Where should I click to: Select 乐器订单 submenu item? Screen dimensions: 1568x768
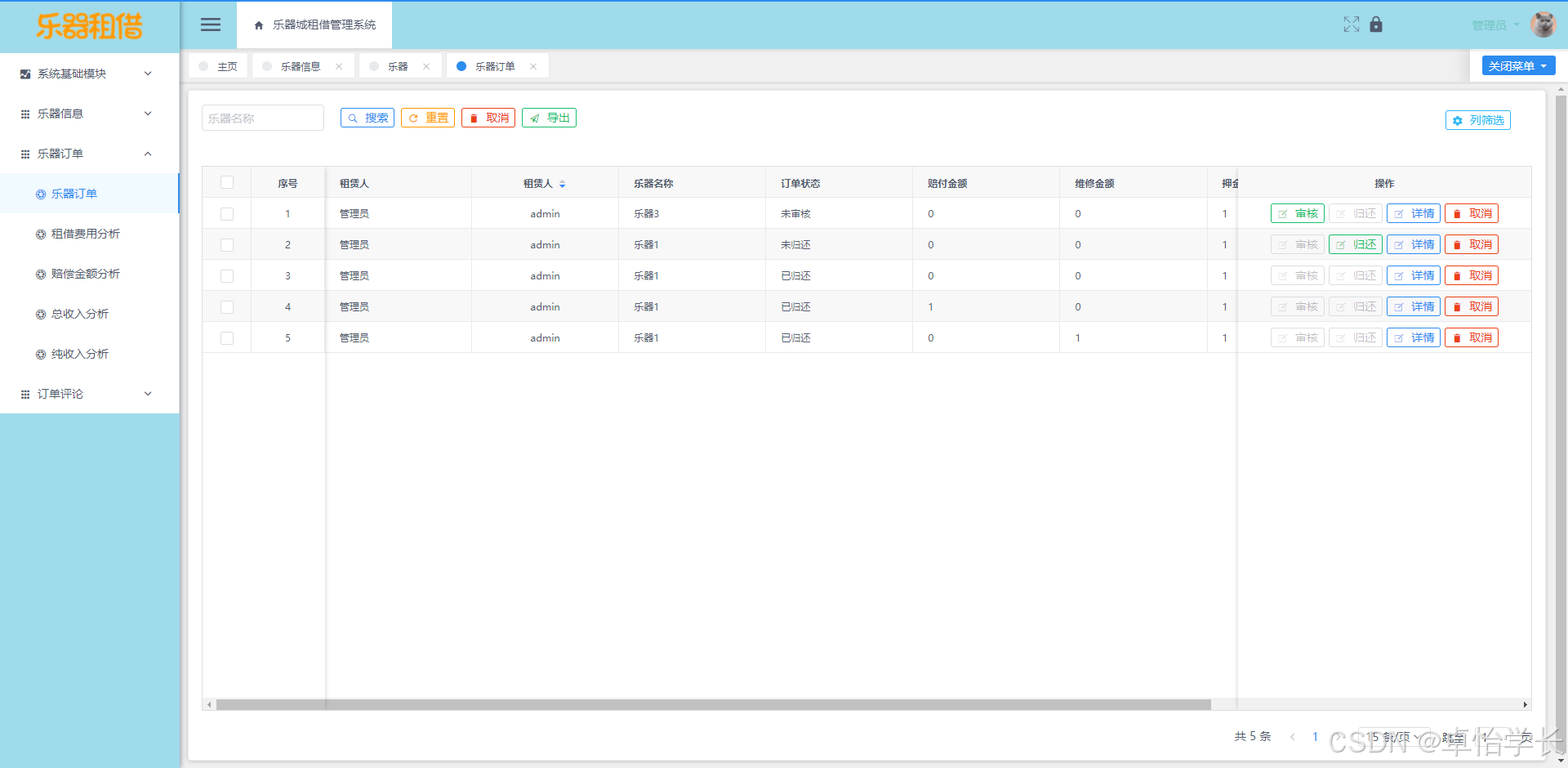coord(90,194)
